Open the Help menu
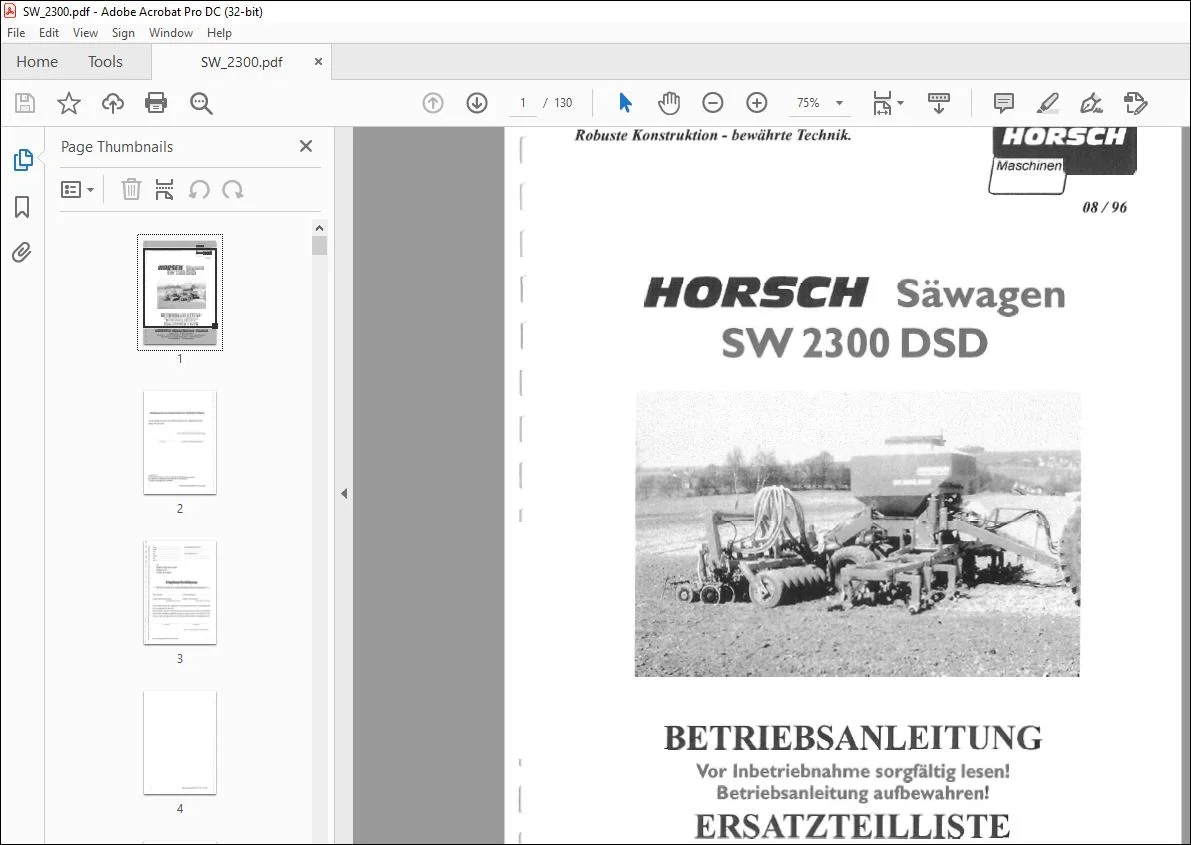This screenshot has height=845, width=1191. (x=220, y=33)
